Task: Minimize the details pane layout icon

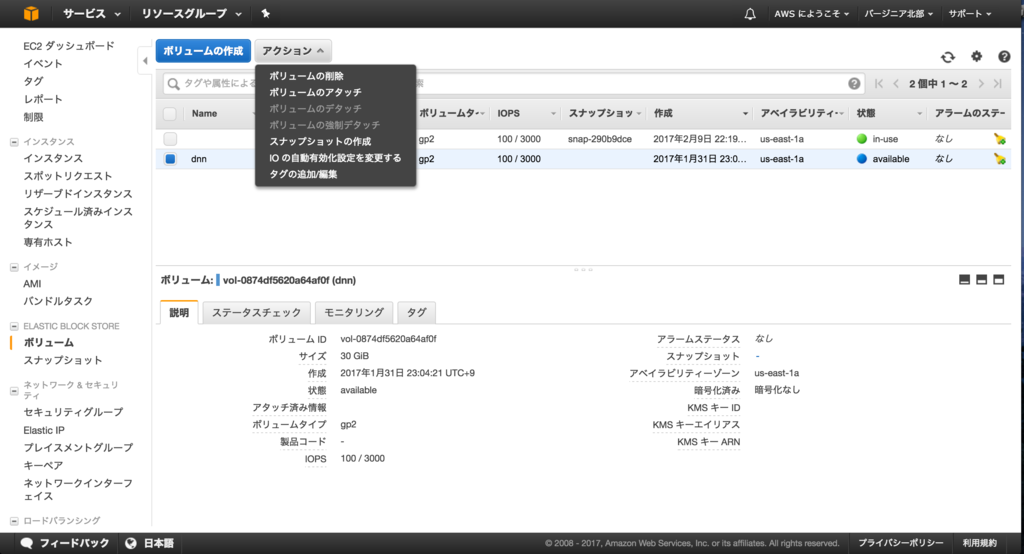Action: click(x=964, y=280)
